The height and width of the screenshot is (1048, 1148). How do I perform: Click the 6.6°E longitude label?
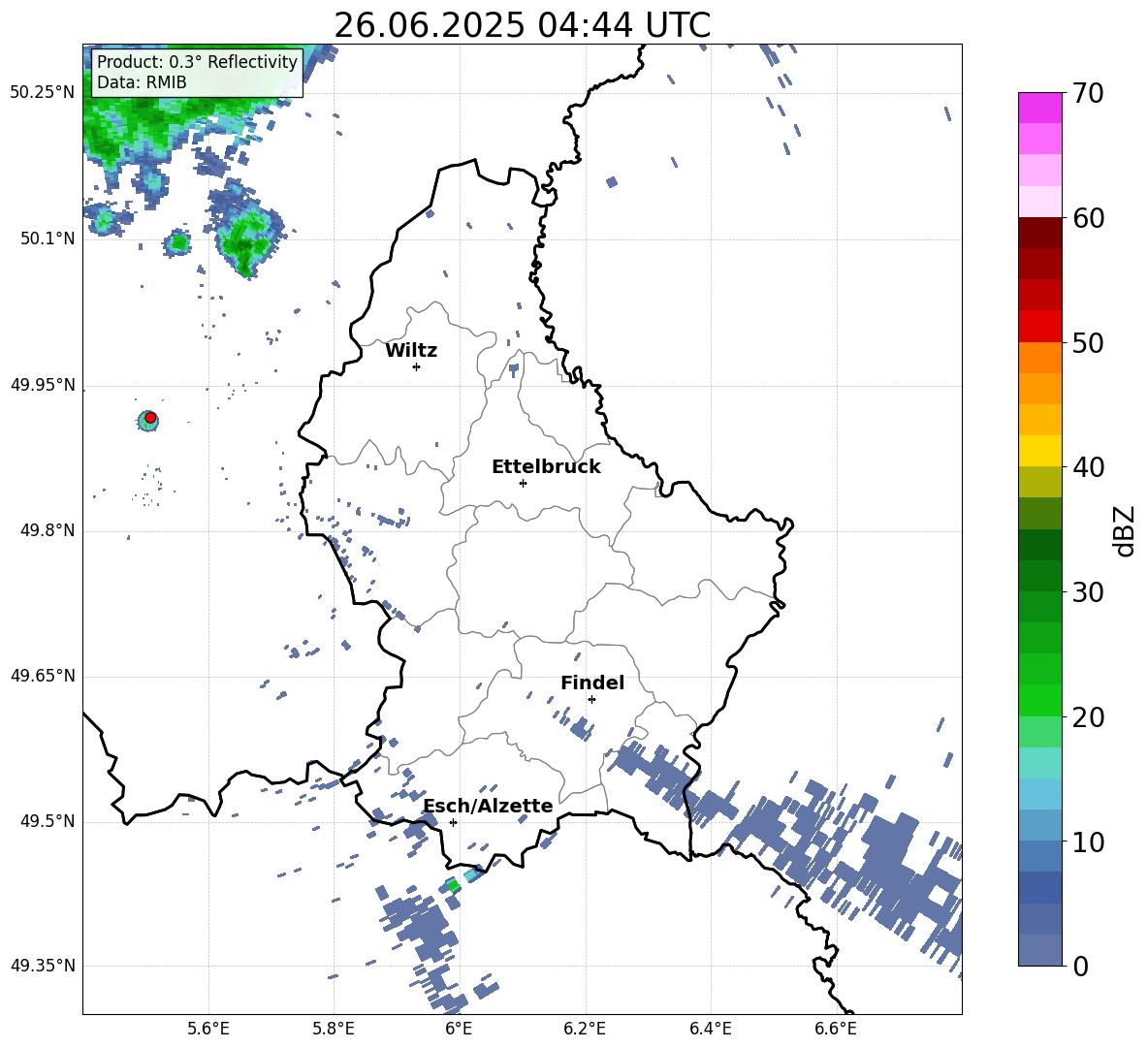(x=836, y=1029)
